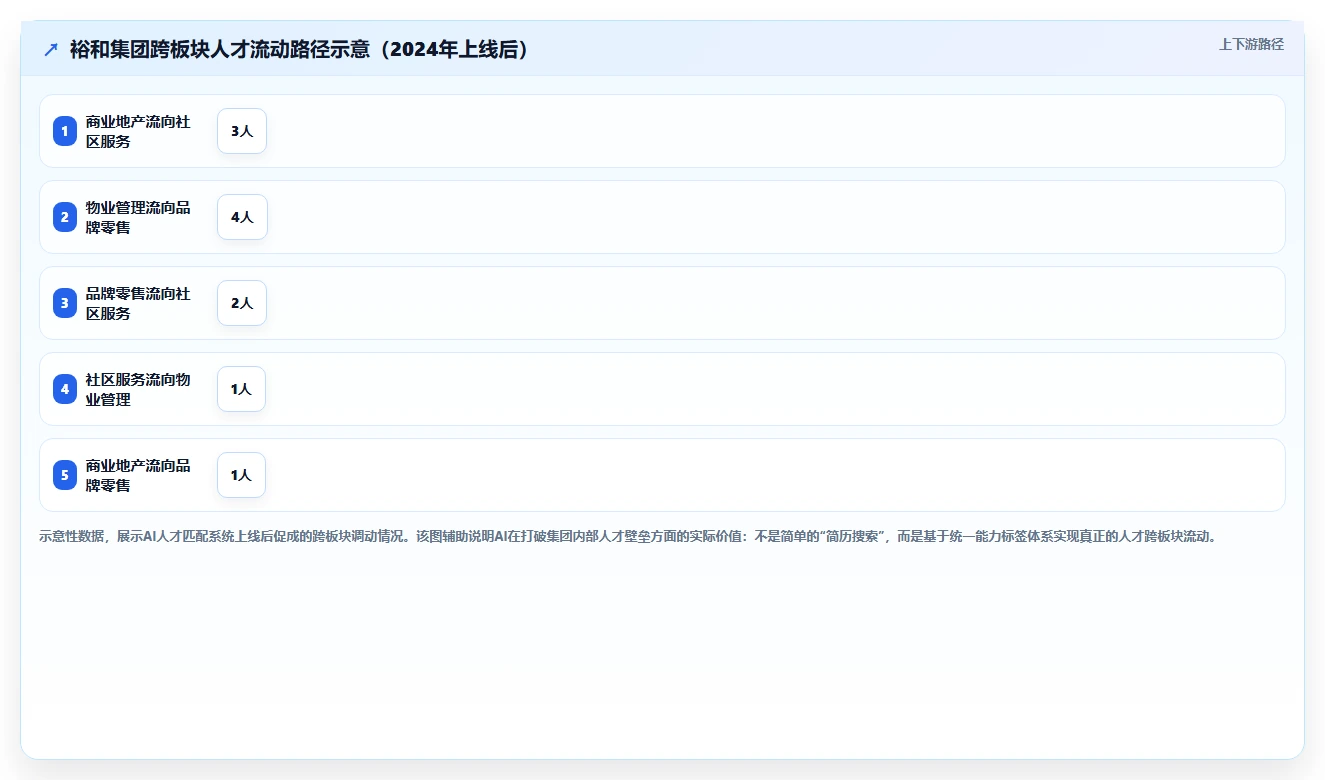This screenshot has width=1325, height=780.
Task: Select the 品牌零售流向社区服务 row label
Action: tap(138, 303)
